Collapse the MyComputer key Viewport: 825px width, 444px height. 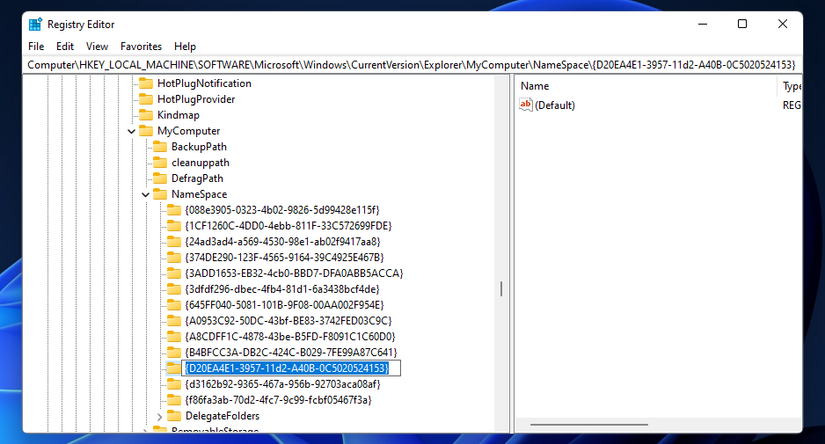pyautogui.click(x=132, y=131)
